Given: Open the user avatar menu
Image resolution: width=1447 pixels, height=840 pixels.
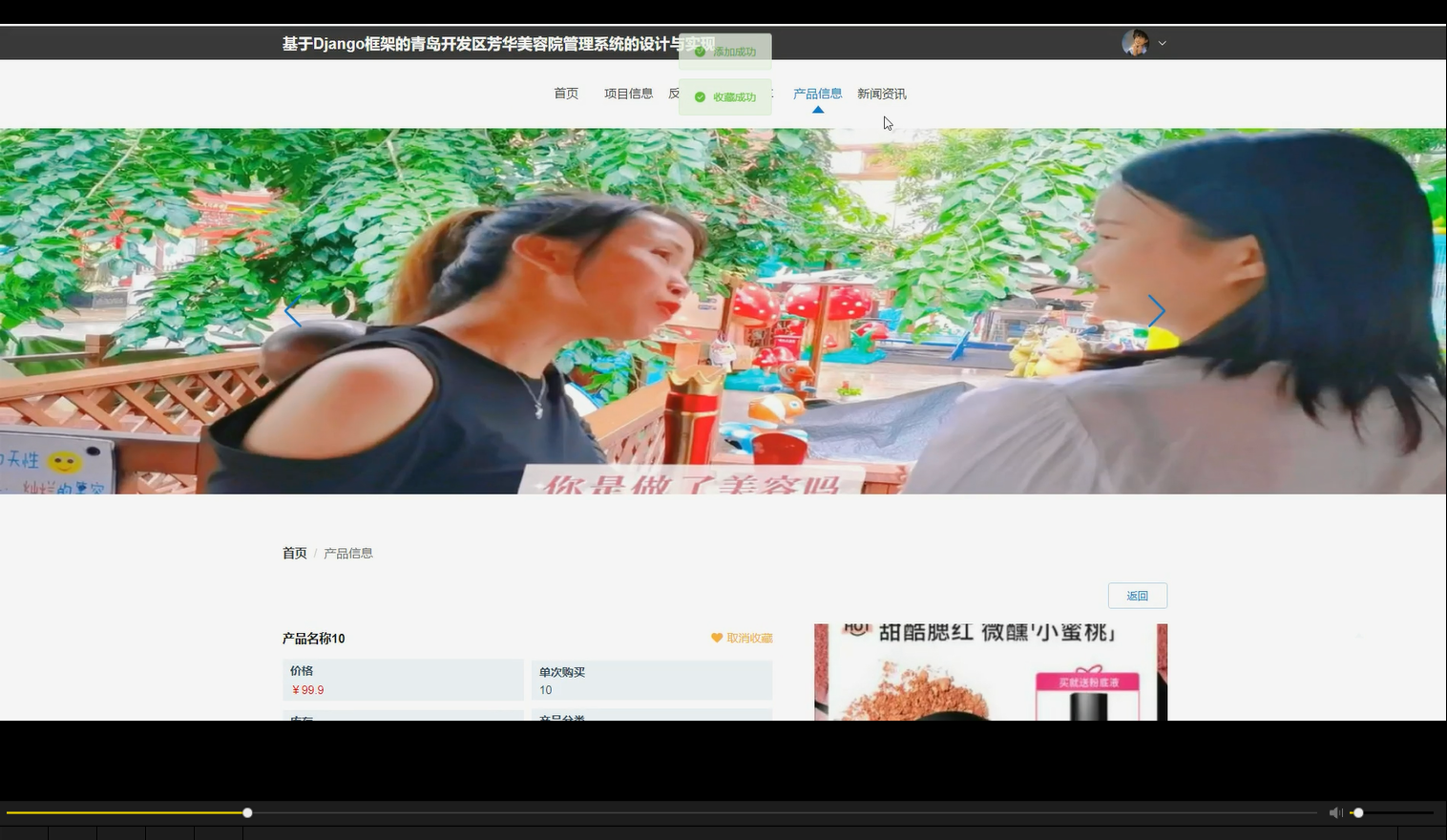Looking at the screenshot, I should click(x=1135, y=43).
